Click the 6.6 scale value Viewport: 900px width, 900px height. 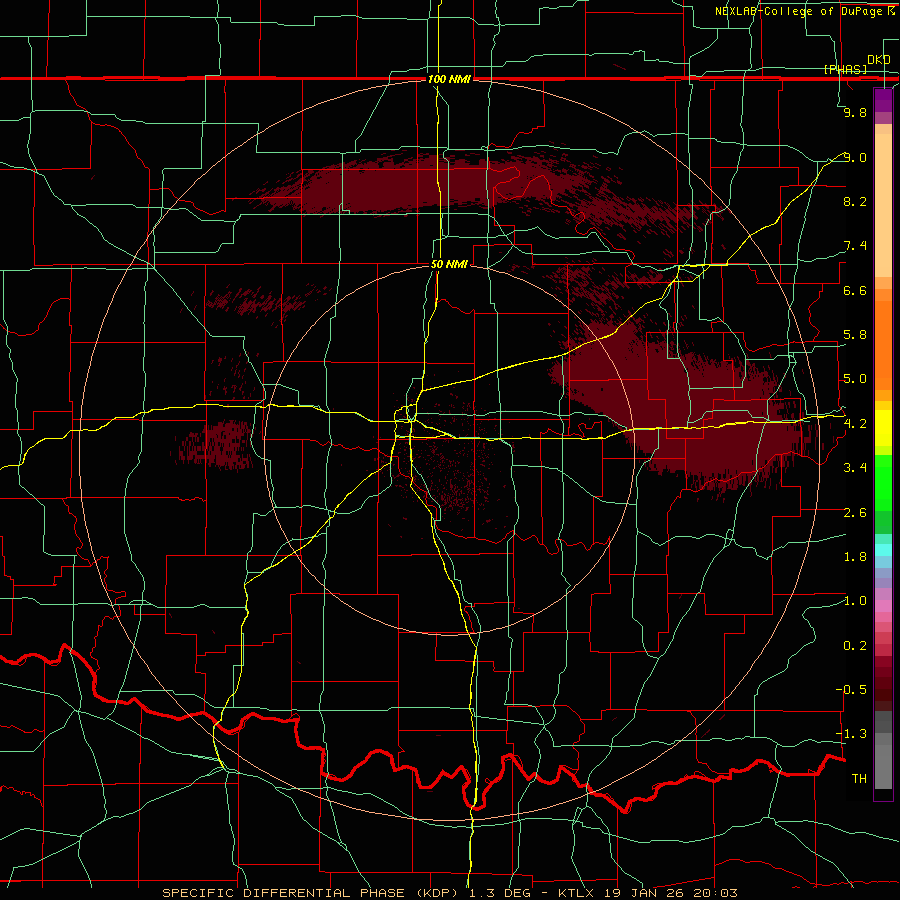[855, 290]
